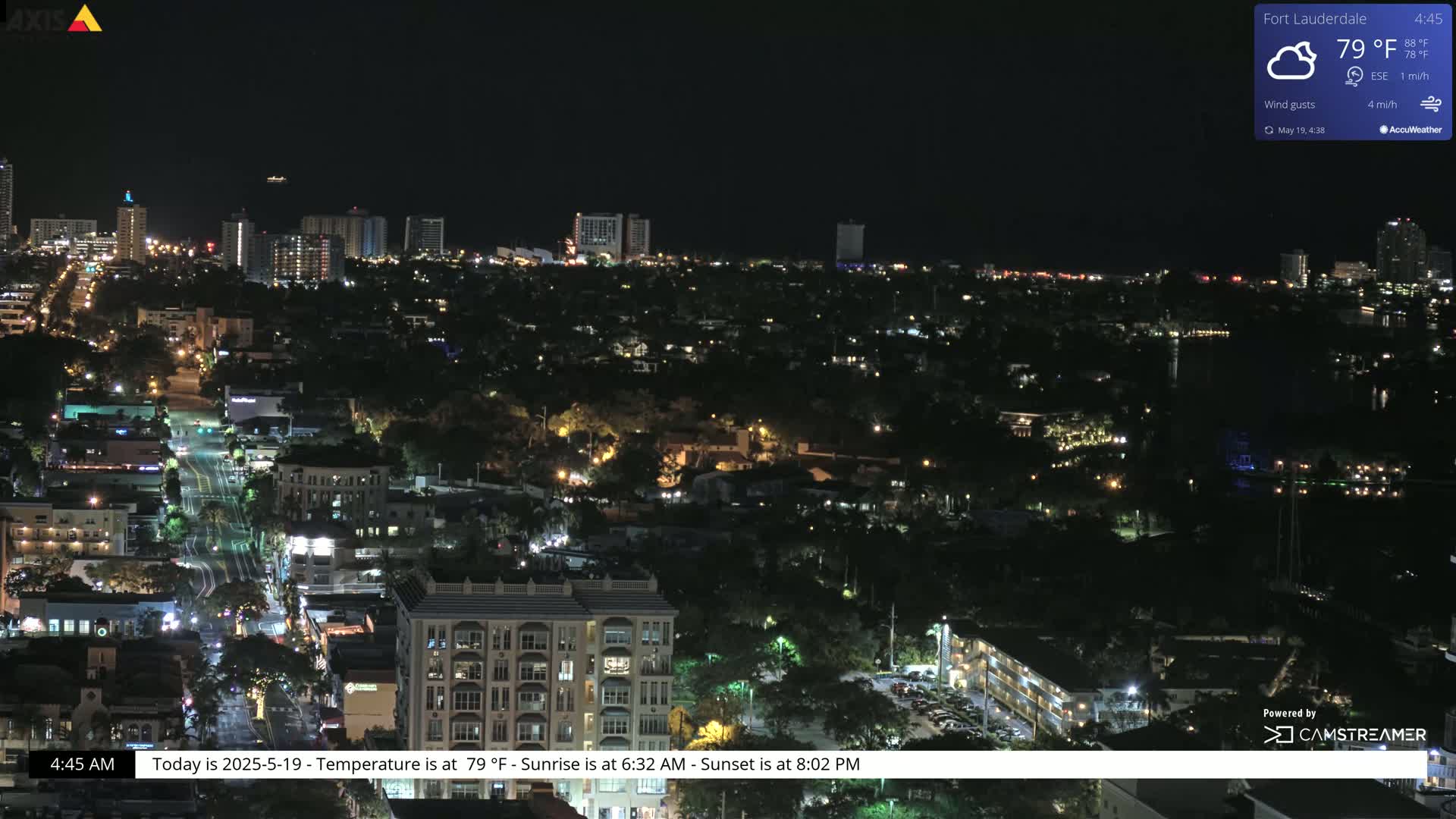The image size is (1456, 819).
Task: Click the CamStreamer logo
Action: 1345,734
